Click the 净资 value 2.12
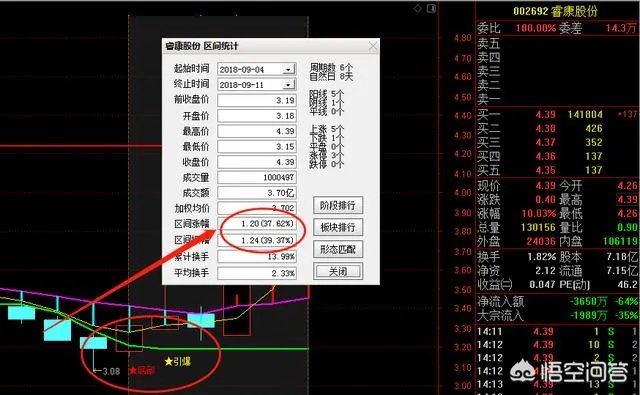 (x=546, y=271)
